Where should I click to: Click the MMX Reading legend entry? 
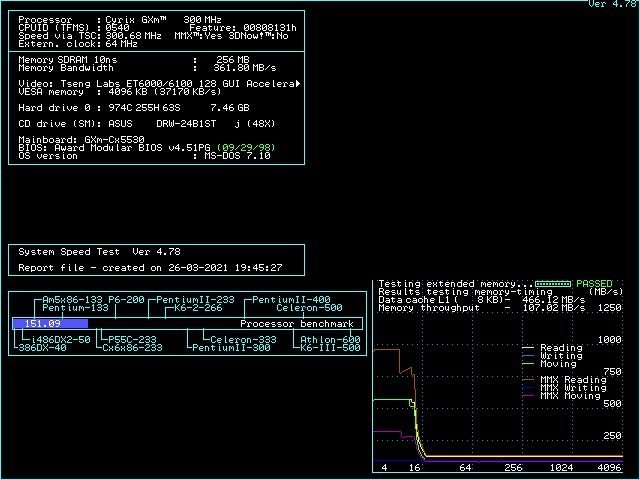click(x=564, y=380)
